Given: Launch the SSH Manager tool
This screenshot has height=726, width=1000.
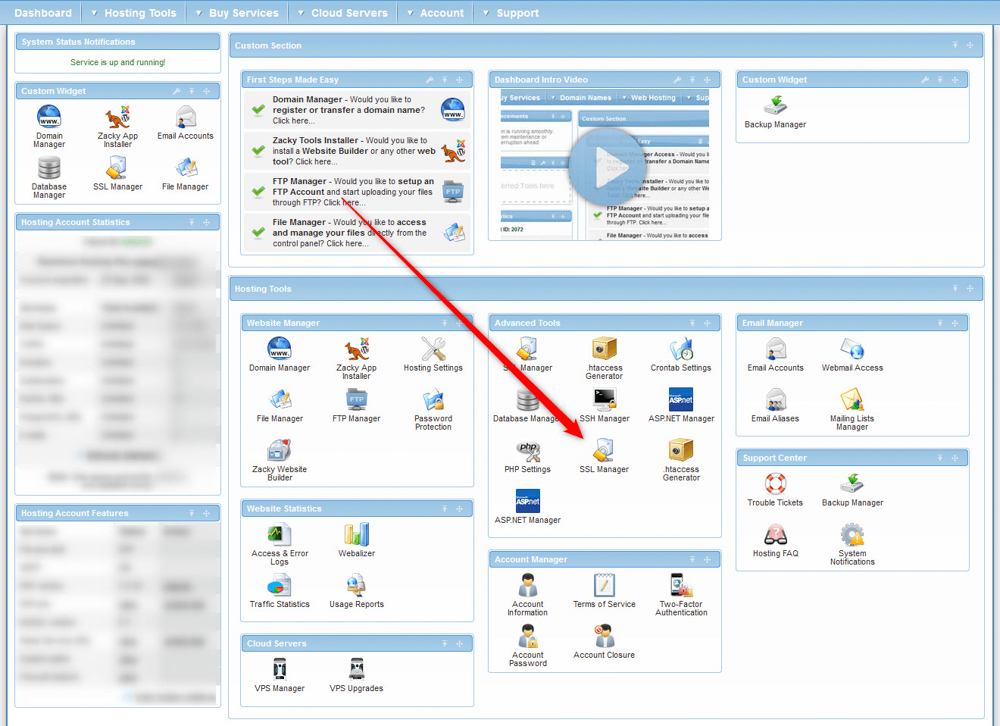Looking at the screenshot, I should [x=604, y=404].
